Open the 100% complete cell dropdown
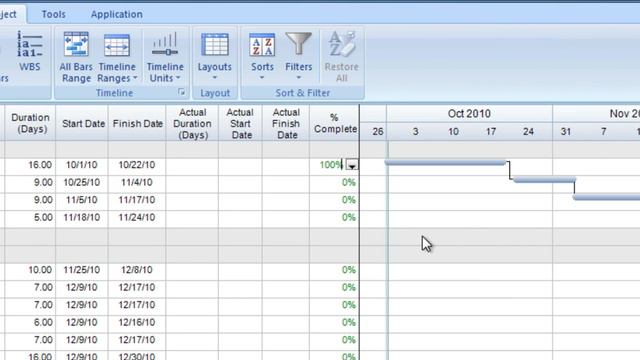 [352, 165]
